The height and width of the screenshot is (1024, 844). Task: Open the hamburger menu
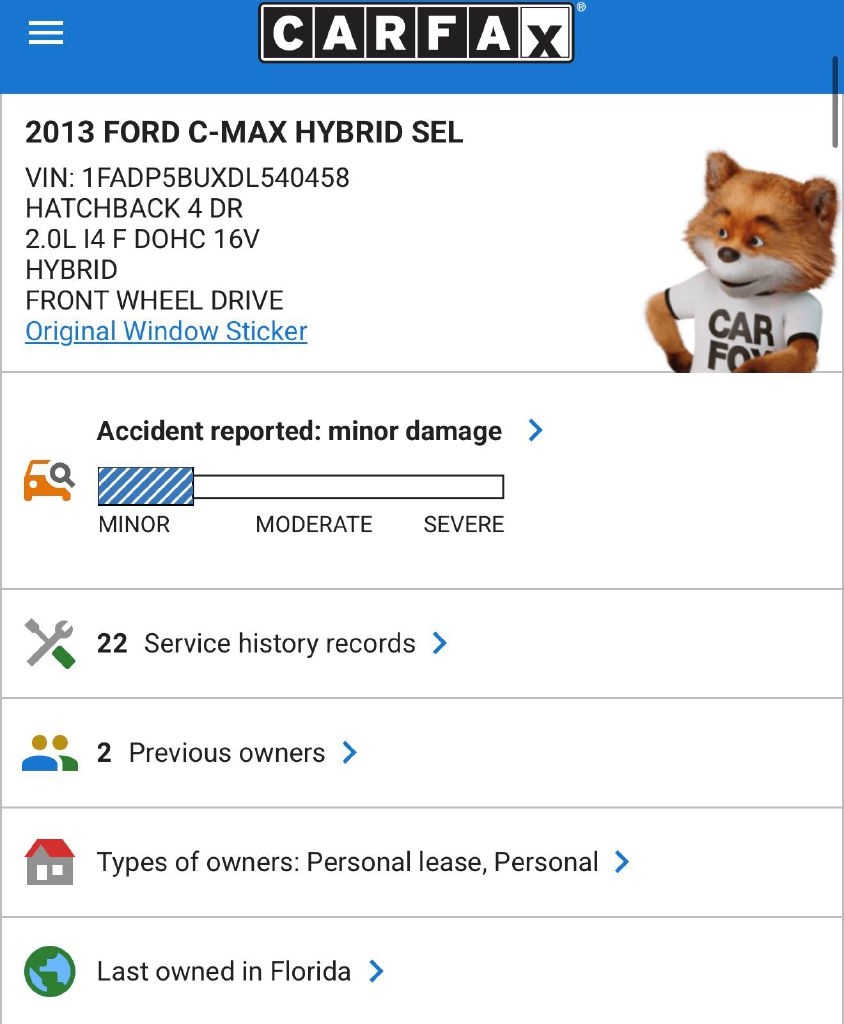46,33
